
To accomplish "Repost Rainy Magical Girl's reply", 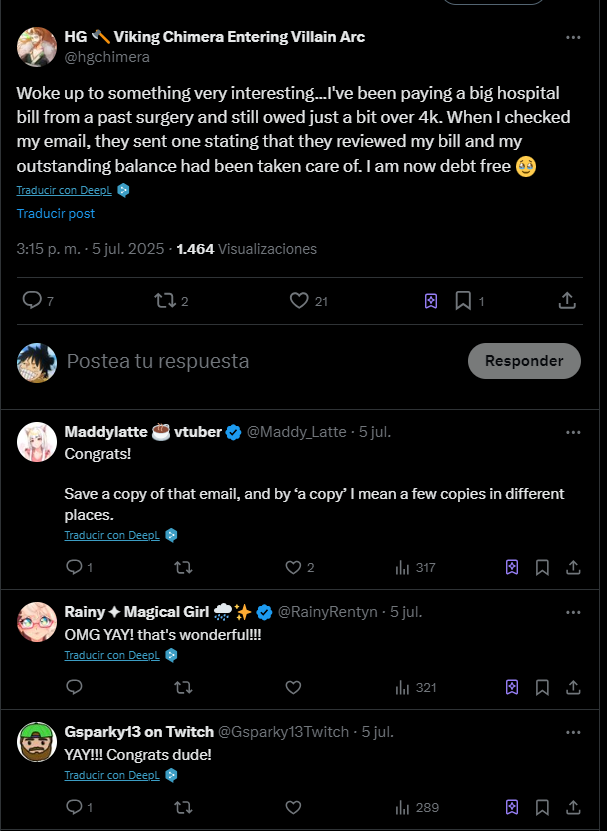I will (x=183, y=687).
